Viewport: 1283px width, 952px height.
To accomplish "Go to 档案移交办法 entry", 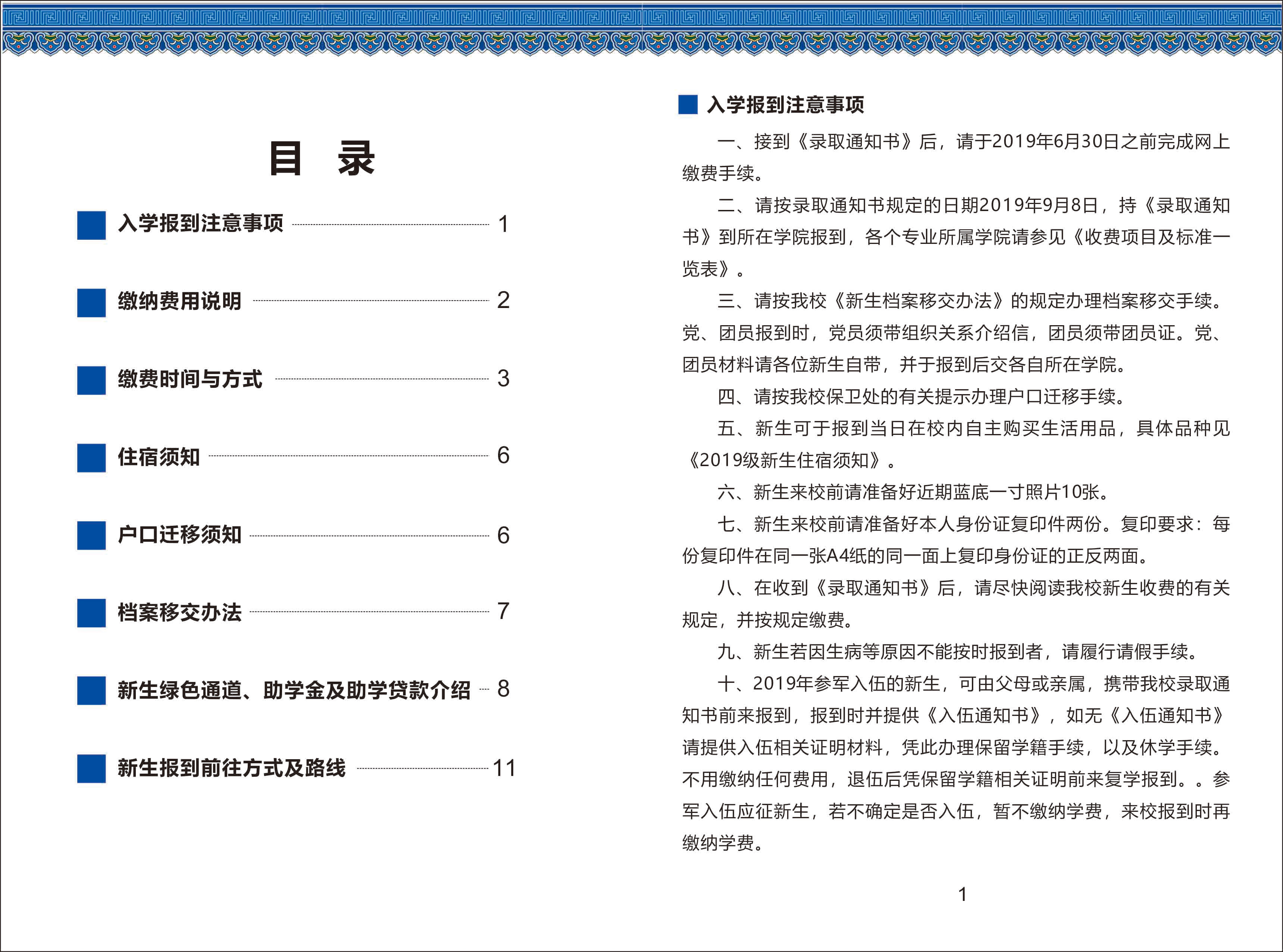I will click(x=179, y=612).
